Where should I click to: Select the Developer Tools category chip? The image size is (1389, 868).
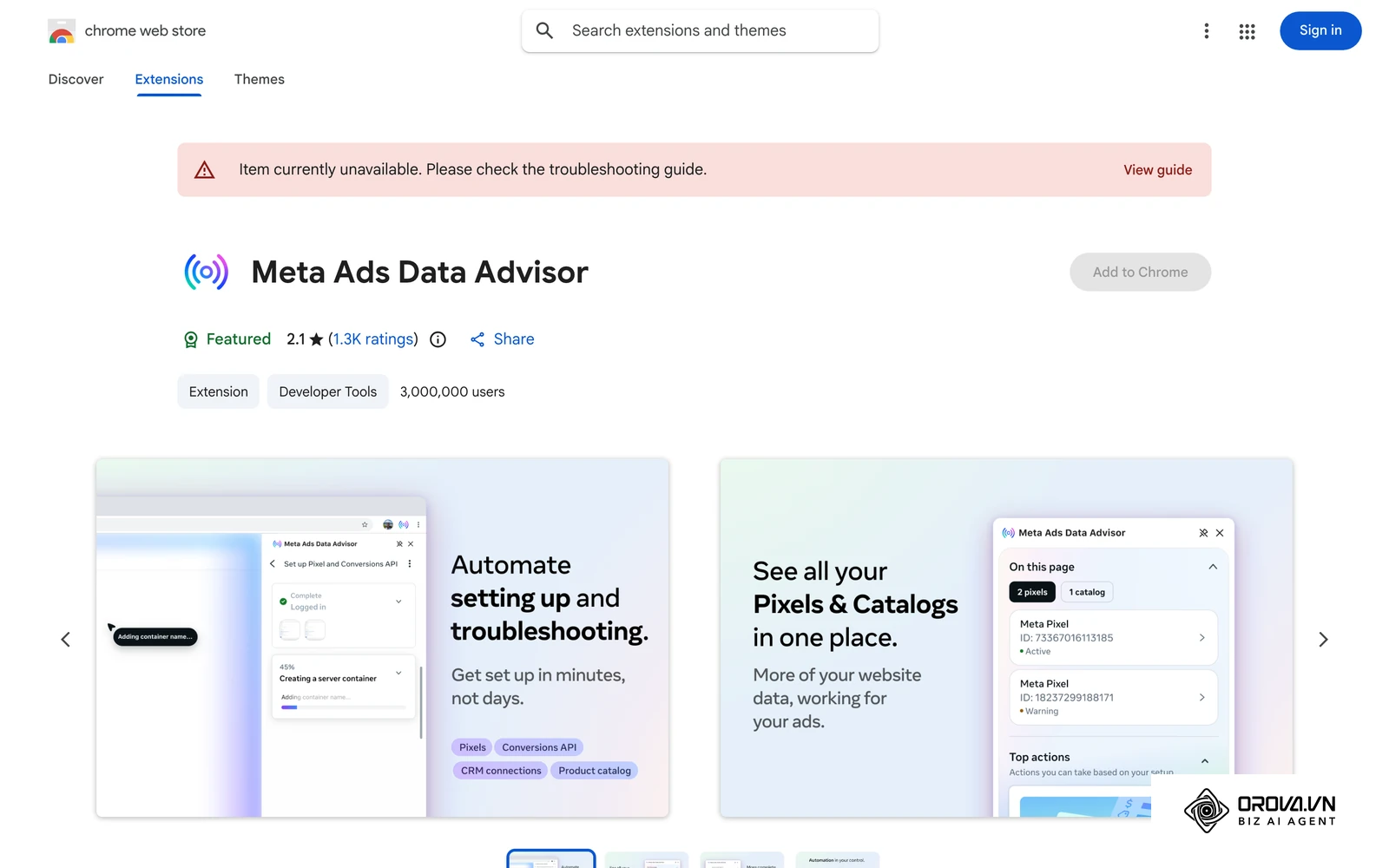(328, 391)
